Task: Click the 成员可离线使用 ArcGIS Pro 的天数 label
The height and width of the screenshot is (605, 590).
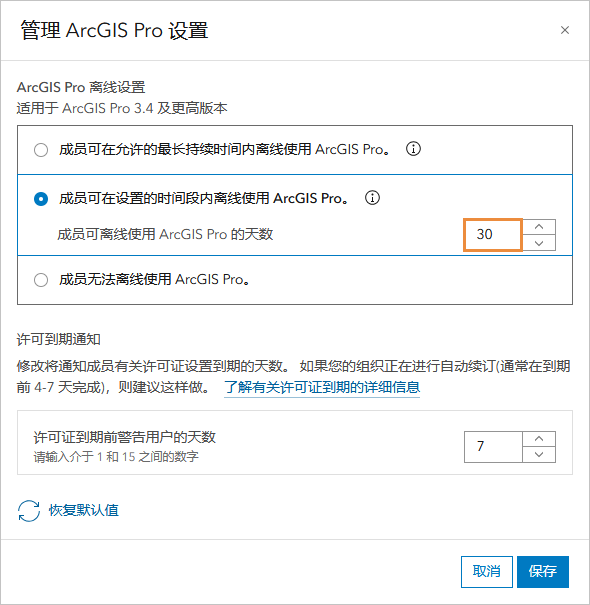Action: (165, 234)
